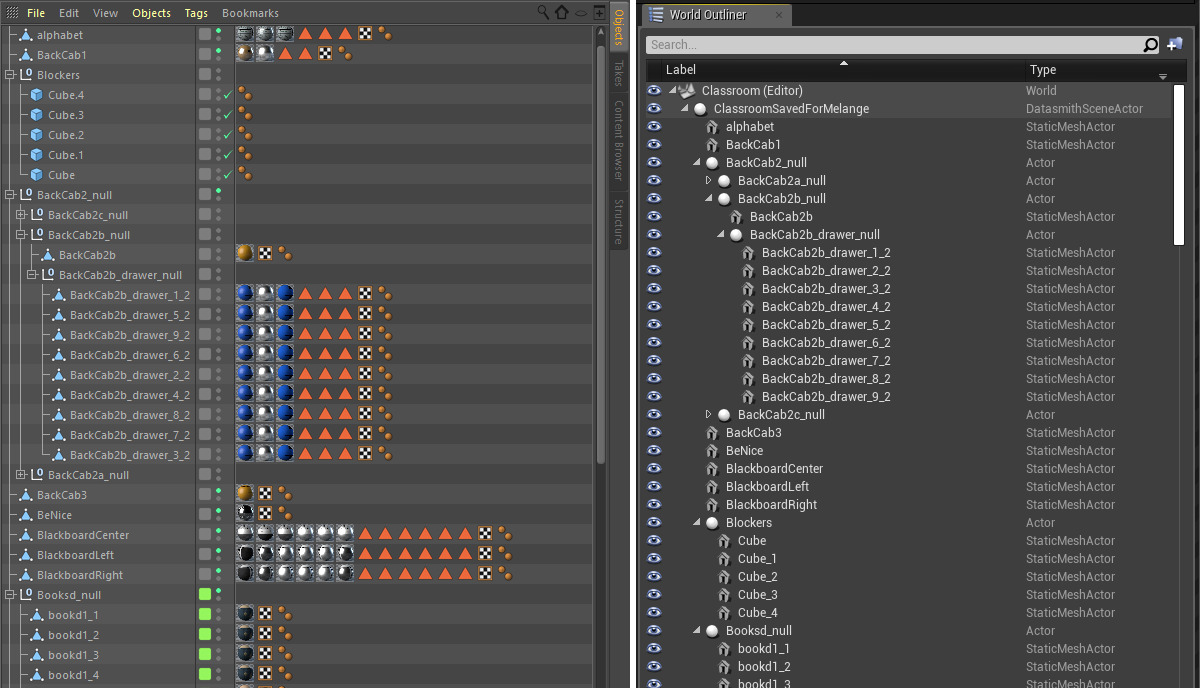
Task: Hide BlackboardCenter using its eye icon
Action: 654,469
